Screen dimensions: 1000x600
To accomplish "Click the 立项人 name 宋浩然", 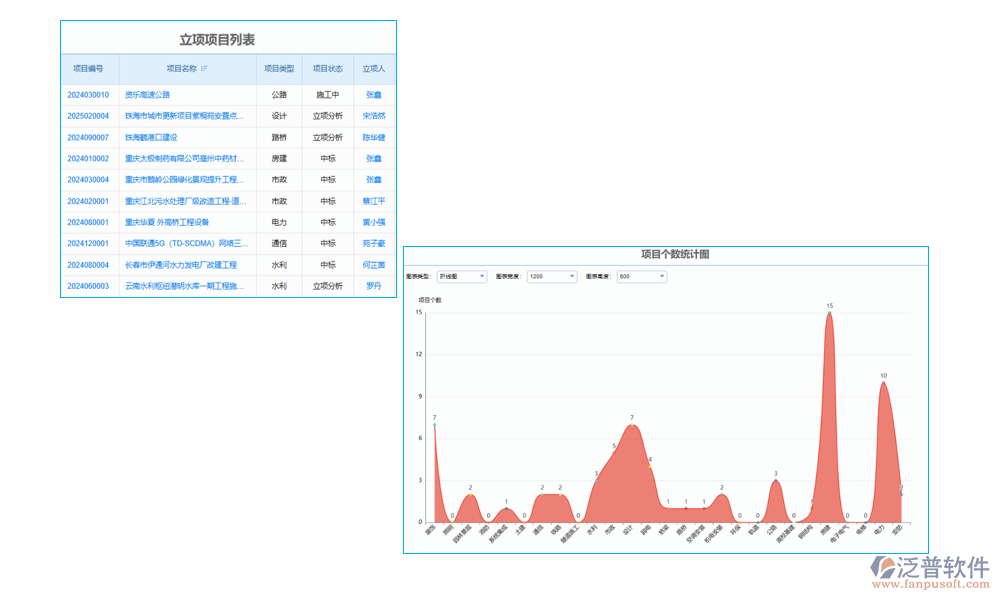I will click(x=374, y=116).
